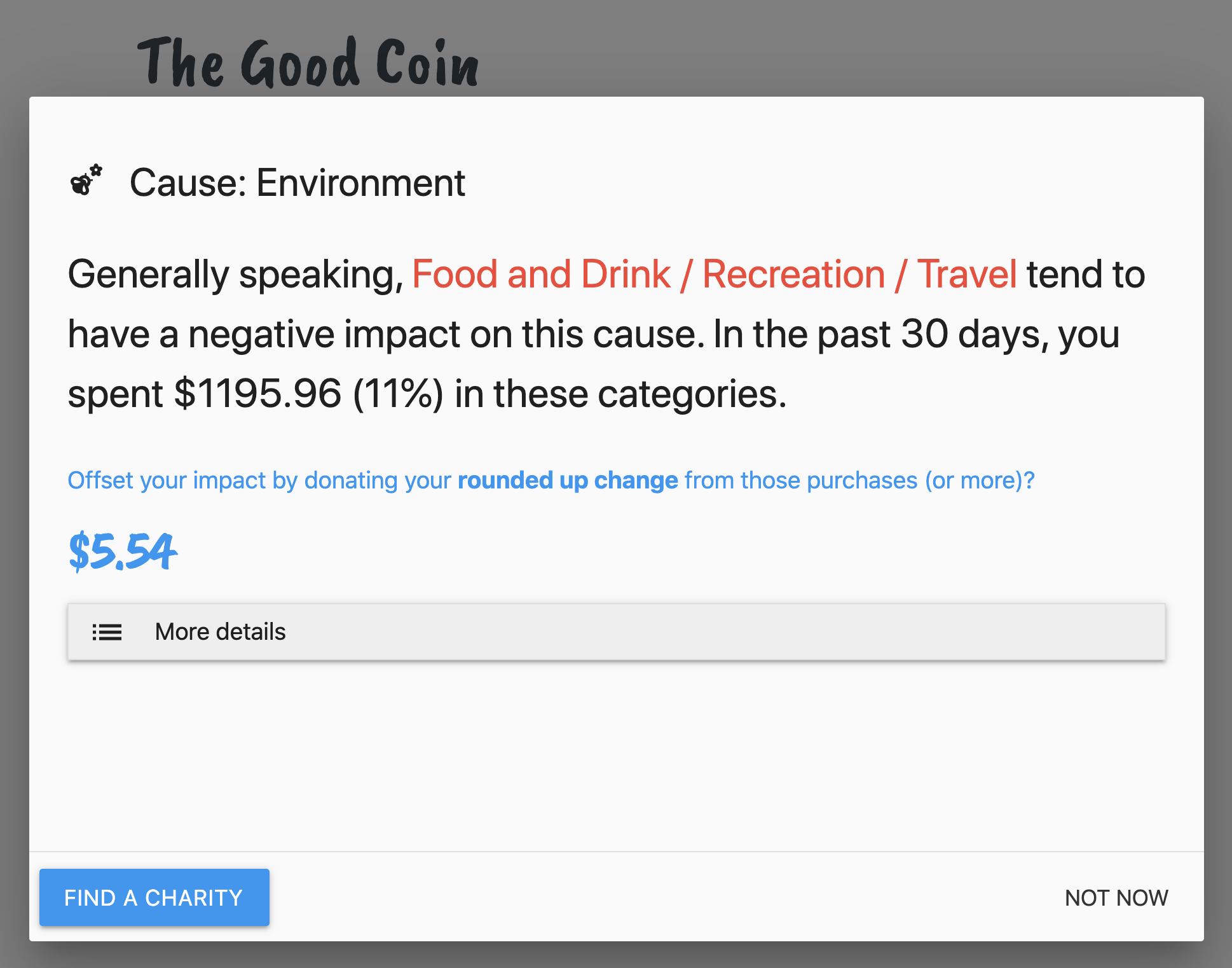Click the $5.54 donation amount

click(x=122, y=551)
